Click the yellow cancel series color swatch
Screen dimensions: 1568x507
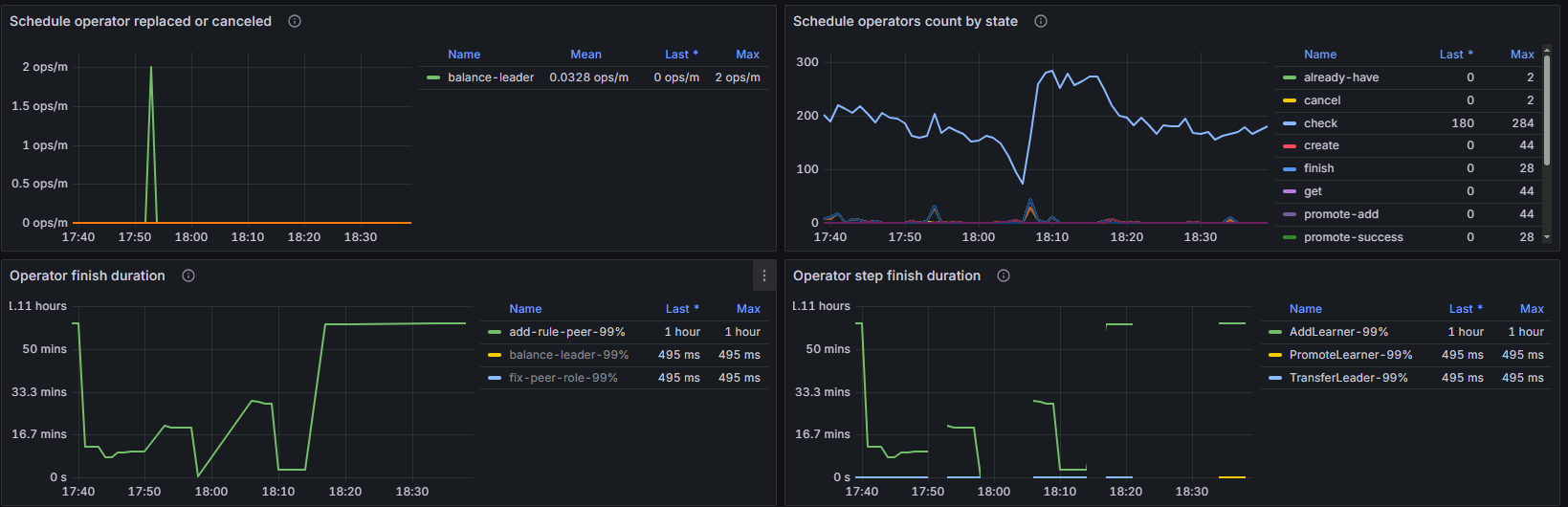click(1290, 100)
